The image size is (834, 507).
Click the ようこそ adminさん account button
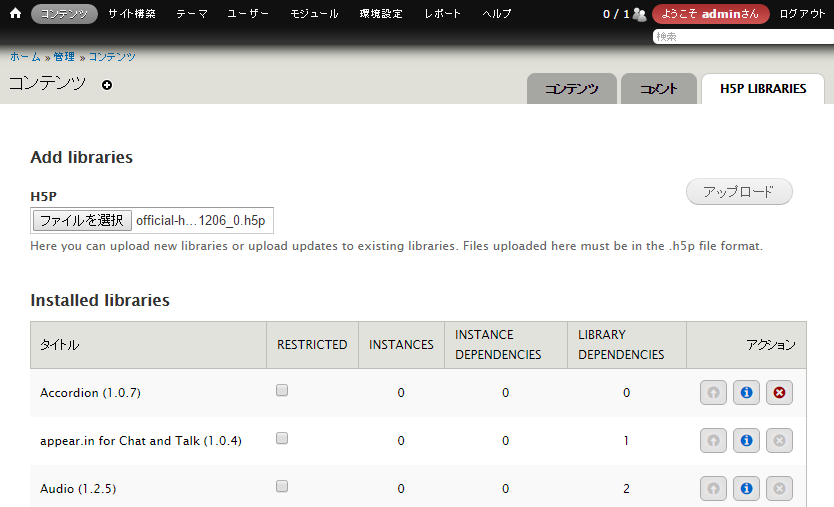(x=711, y=14)
